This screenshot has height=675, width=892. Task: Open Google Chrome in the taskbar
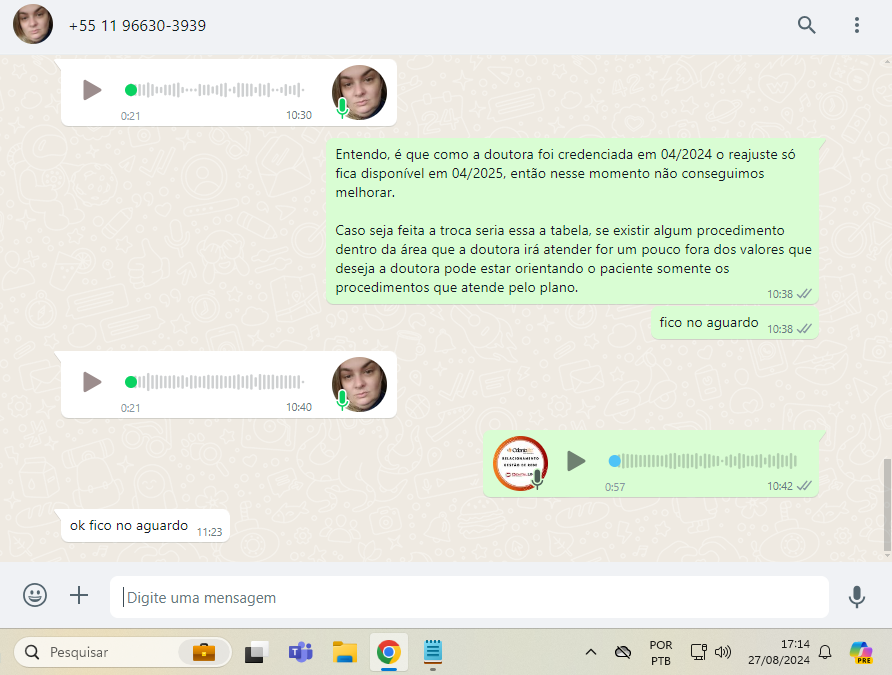point(388,652)
